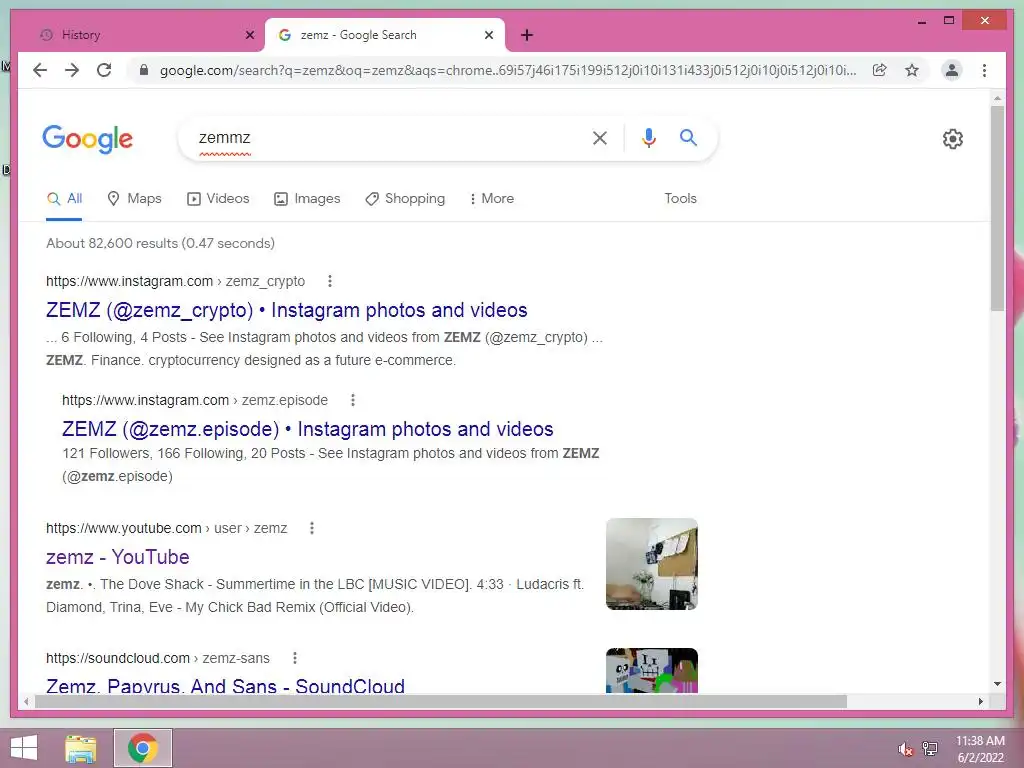Close the History tab
The image size is (1024, 768).
coord(249,35)
